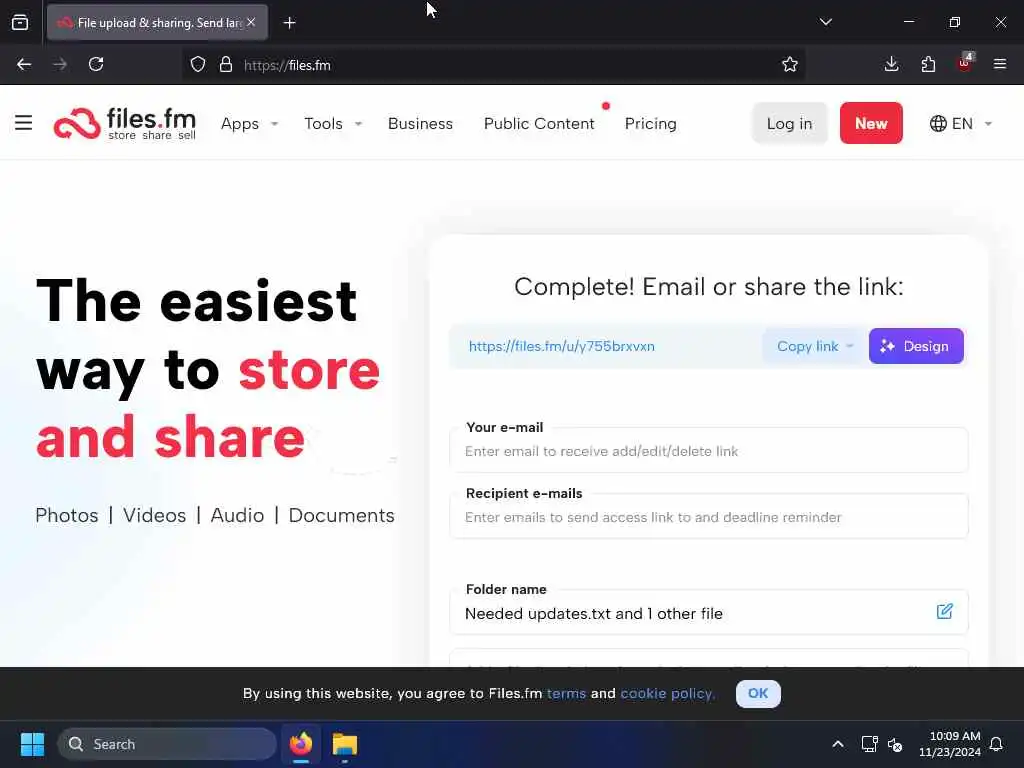Switch to Firefox in the taskbar
The image size is (1024, 768).
pyautogui.click(x=301, y=744)
